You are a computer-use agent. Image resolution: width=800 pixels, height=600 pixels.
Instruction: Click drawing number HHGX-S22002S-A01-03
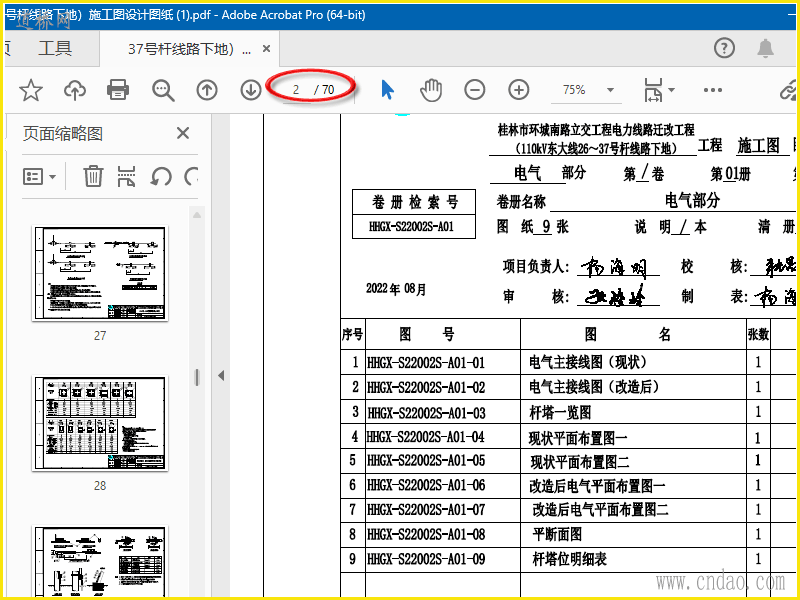tap(426, 412)
